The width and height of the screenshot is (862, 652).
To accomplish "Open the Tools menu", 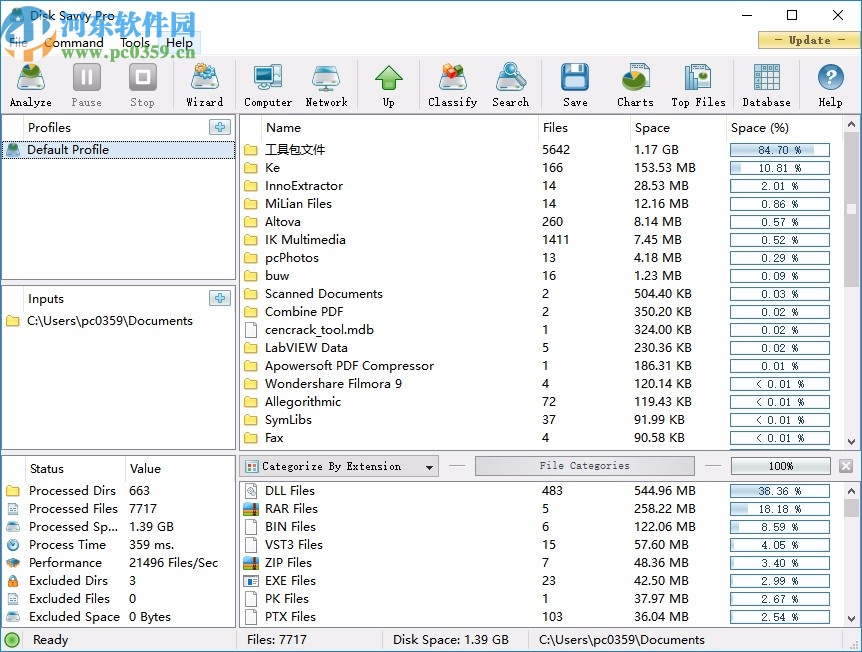I will pyautogui.click(x=132, y=43).
